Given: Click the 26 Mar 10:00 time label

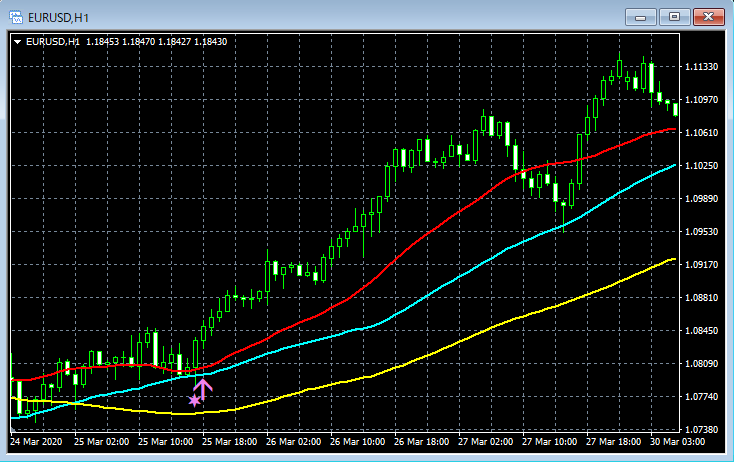Looking at the screenshot, I should click(358, 442).
